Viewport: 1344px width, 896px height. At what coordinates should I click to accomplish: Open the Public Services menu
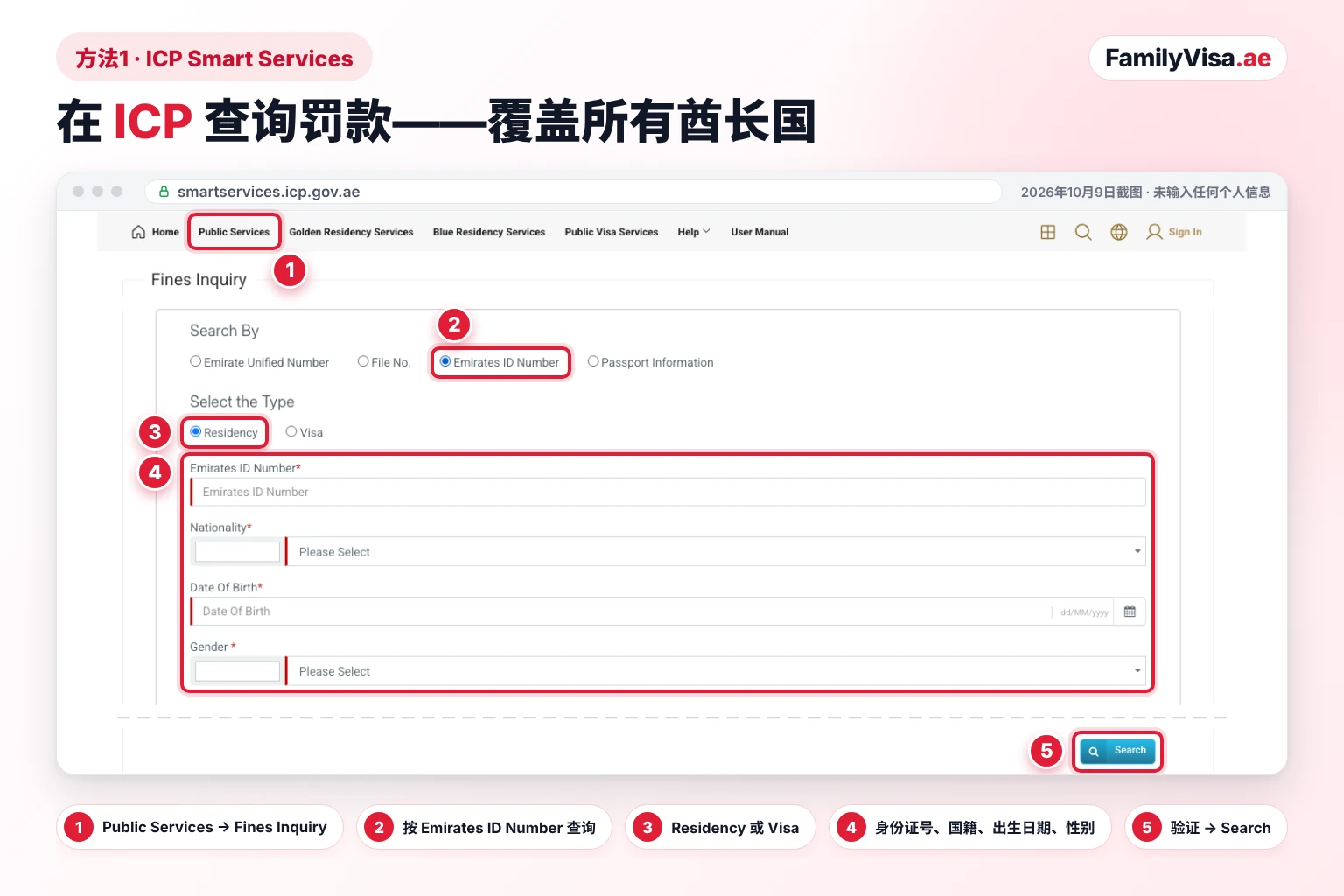pyautogui.click(x=234, y=232)
